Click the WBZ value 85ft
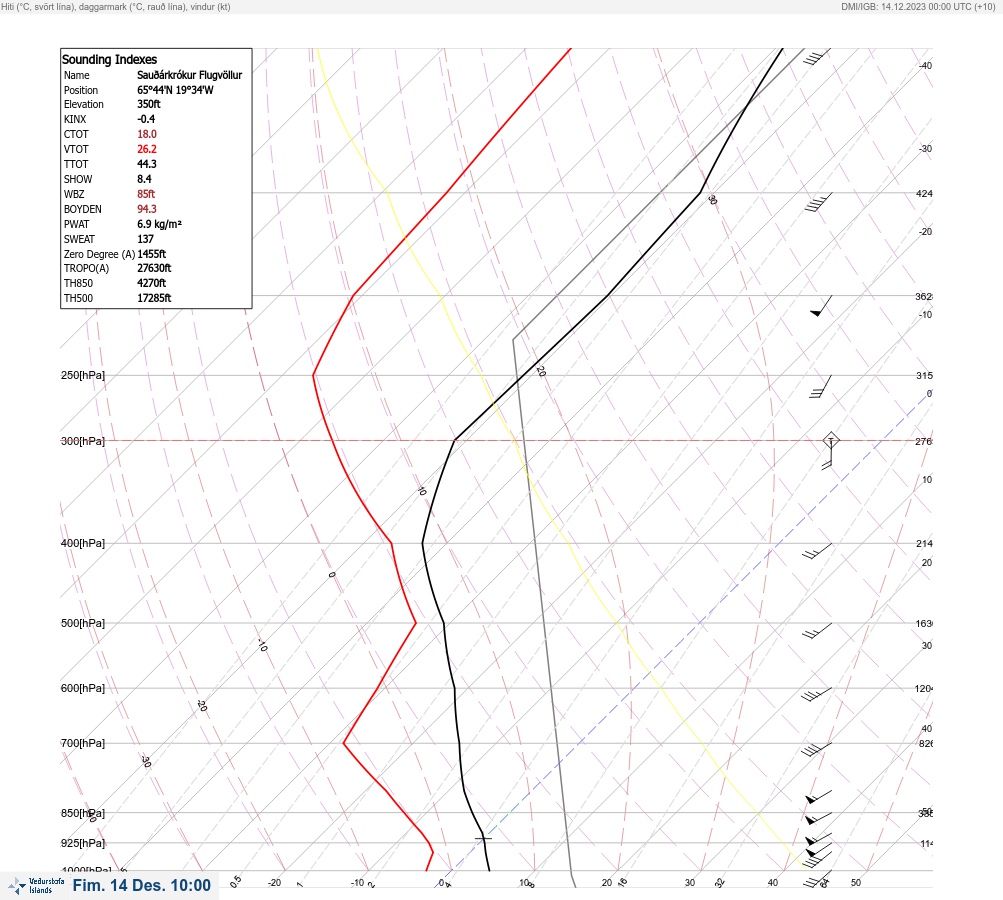Viewport: 1003px width, 900px height. [x=146, y=194]
